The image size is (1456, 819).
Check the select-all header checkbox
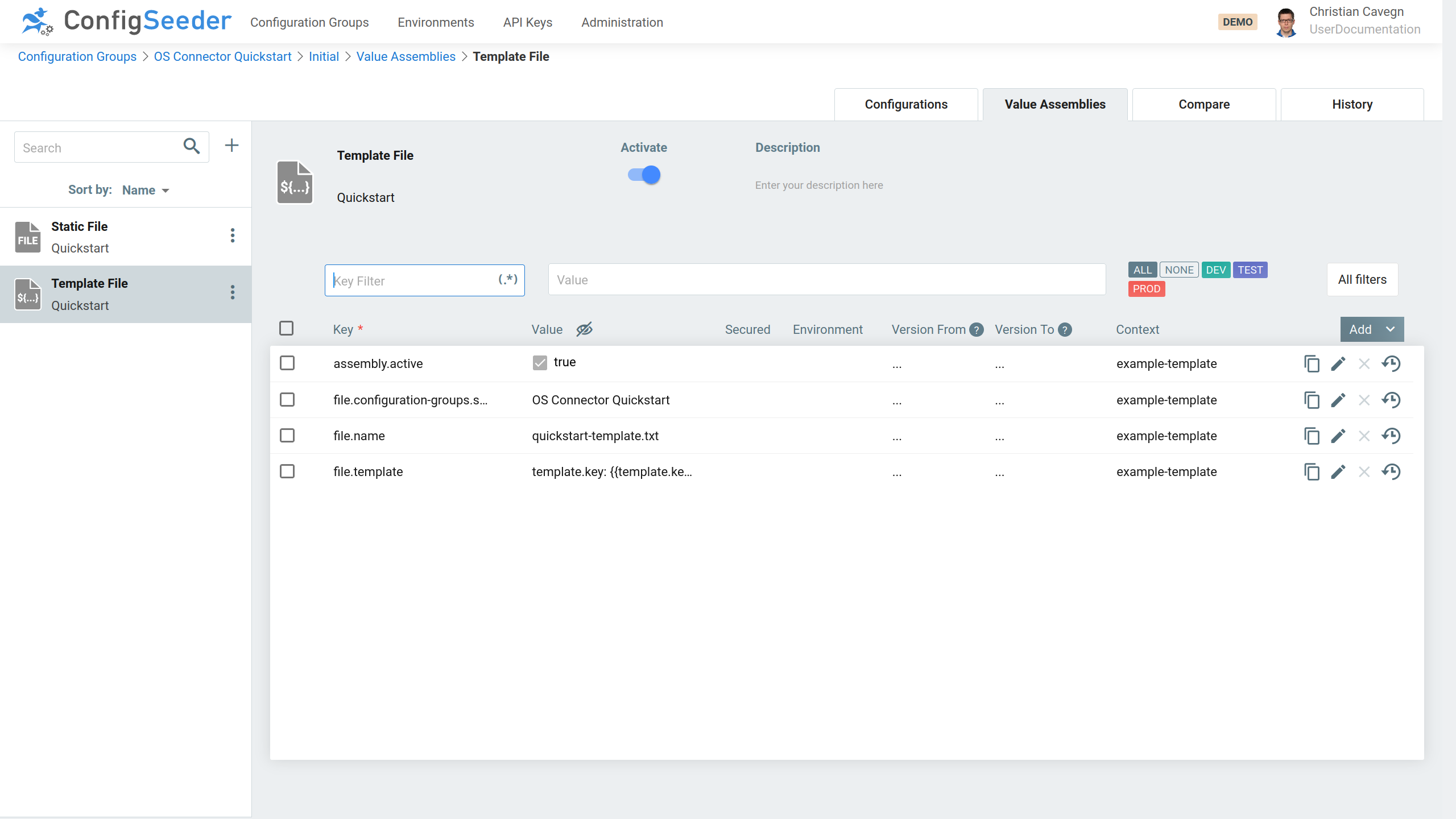coord(287,328)
